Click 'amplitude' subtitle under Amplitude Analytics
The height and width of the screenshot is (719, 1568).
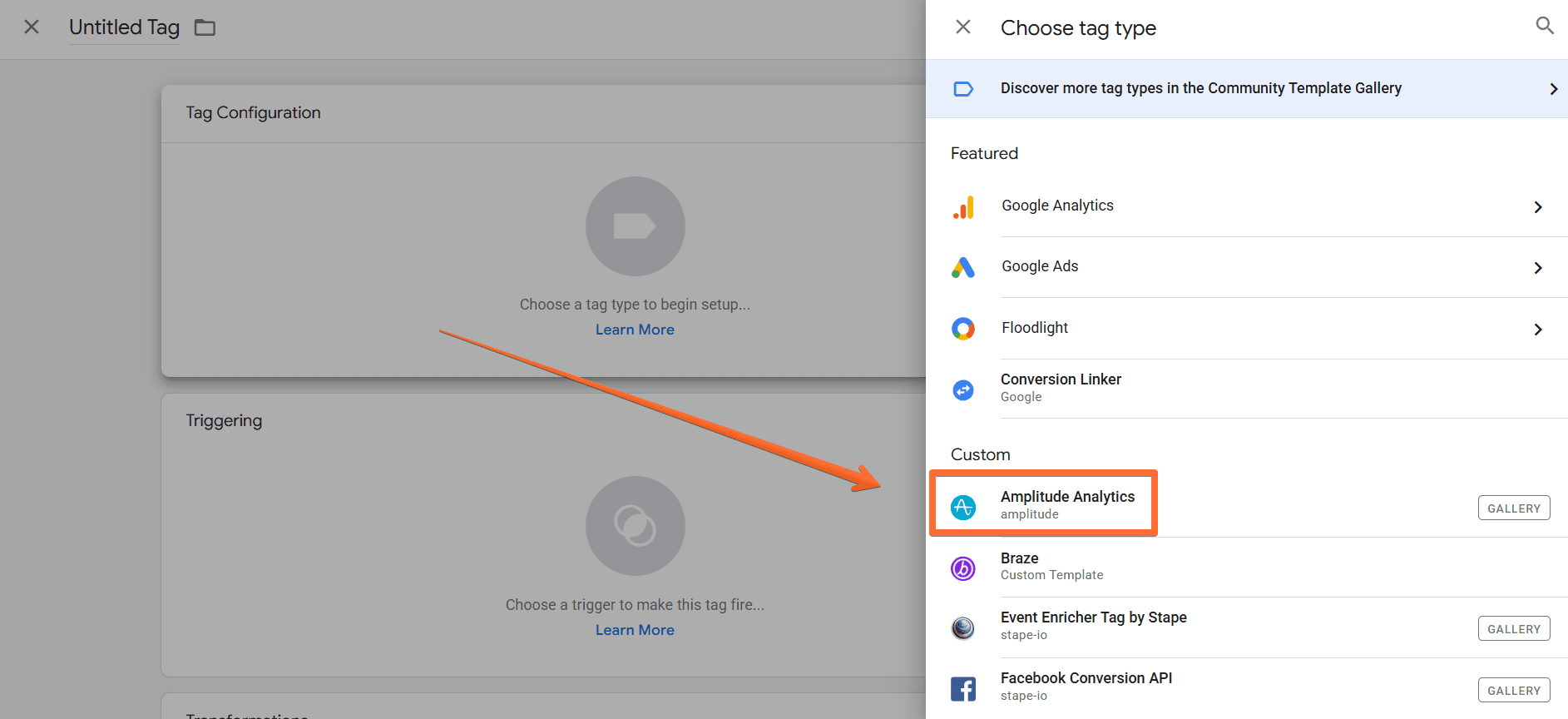click(1030, 514)
